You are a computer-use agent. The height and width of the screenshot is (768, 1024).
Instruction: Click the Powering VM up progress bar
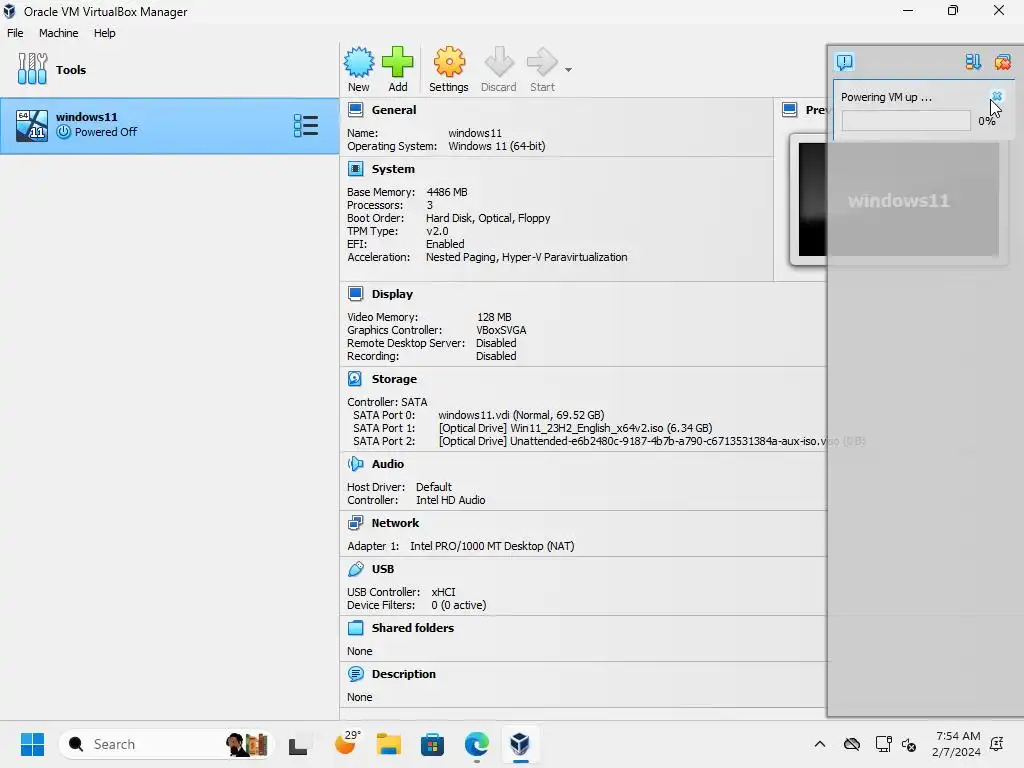coord(906,121)
